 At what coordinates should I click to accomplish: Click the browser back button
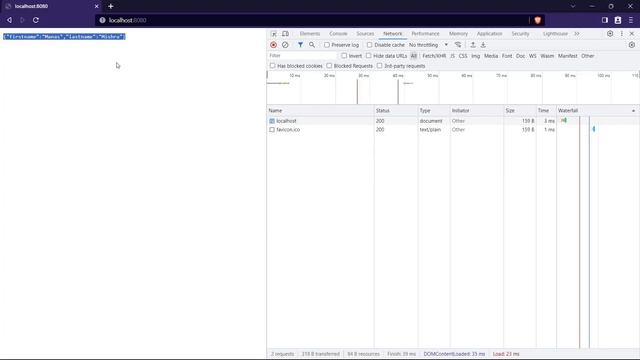[x=9, y=20]
